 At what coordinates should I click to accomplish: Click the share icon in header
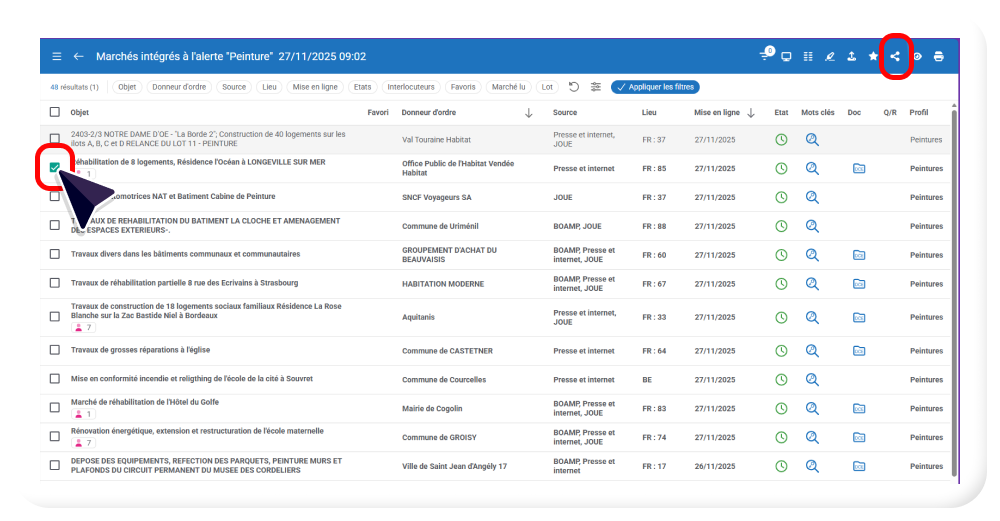895,56
